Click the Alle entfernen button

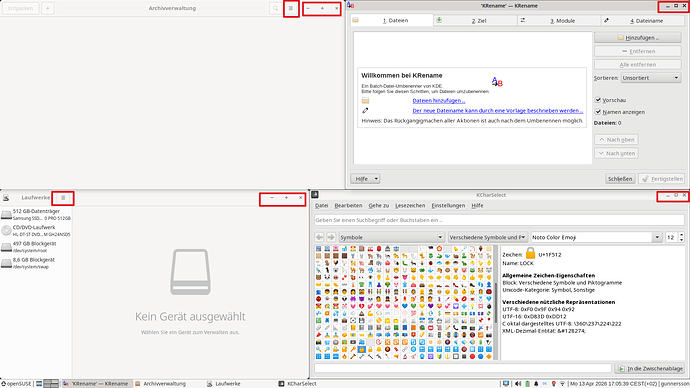pos(638,64)
